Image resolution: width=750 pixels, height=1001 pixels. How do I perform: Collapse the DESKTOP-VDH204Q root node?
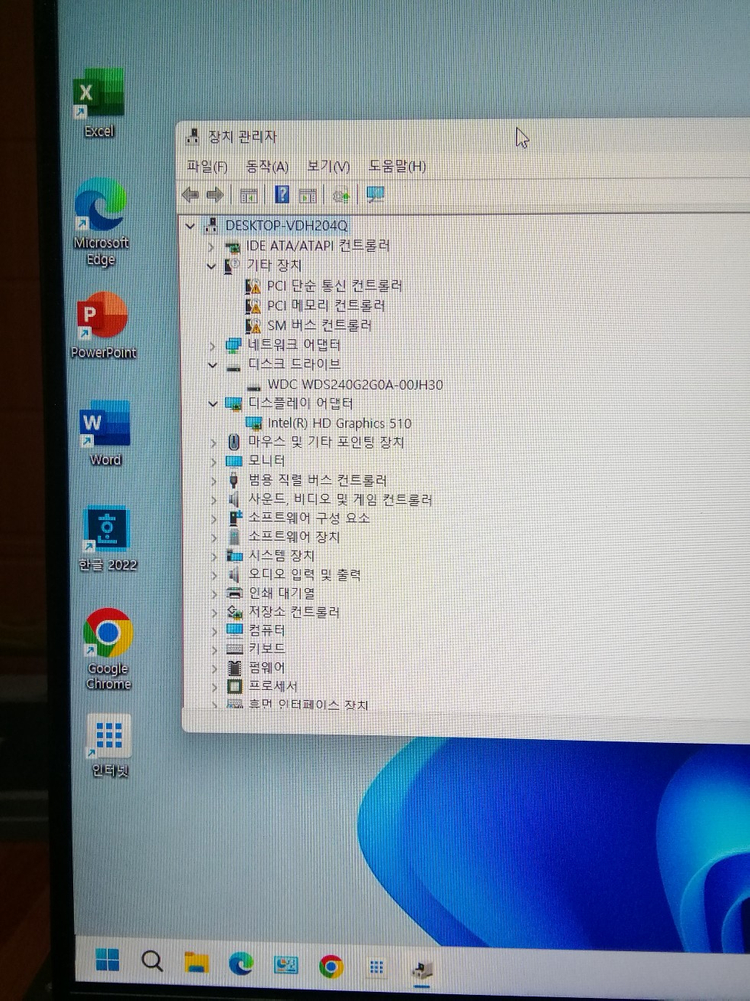point(190,226)
